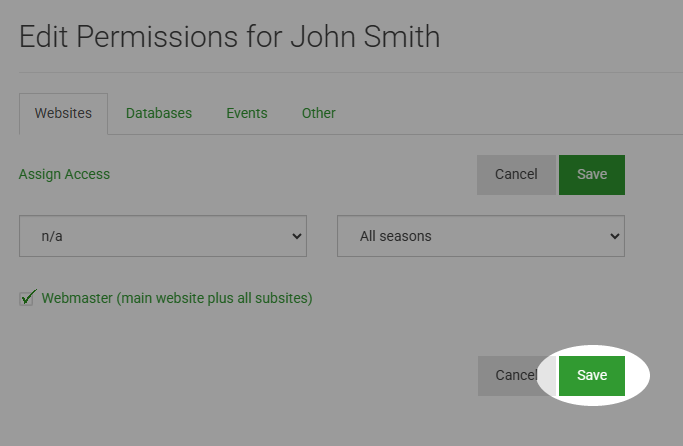Click the bottom Cancel button
The width and height of the screenshot is (683, 446).
516,375
